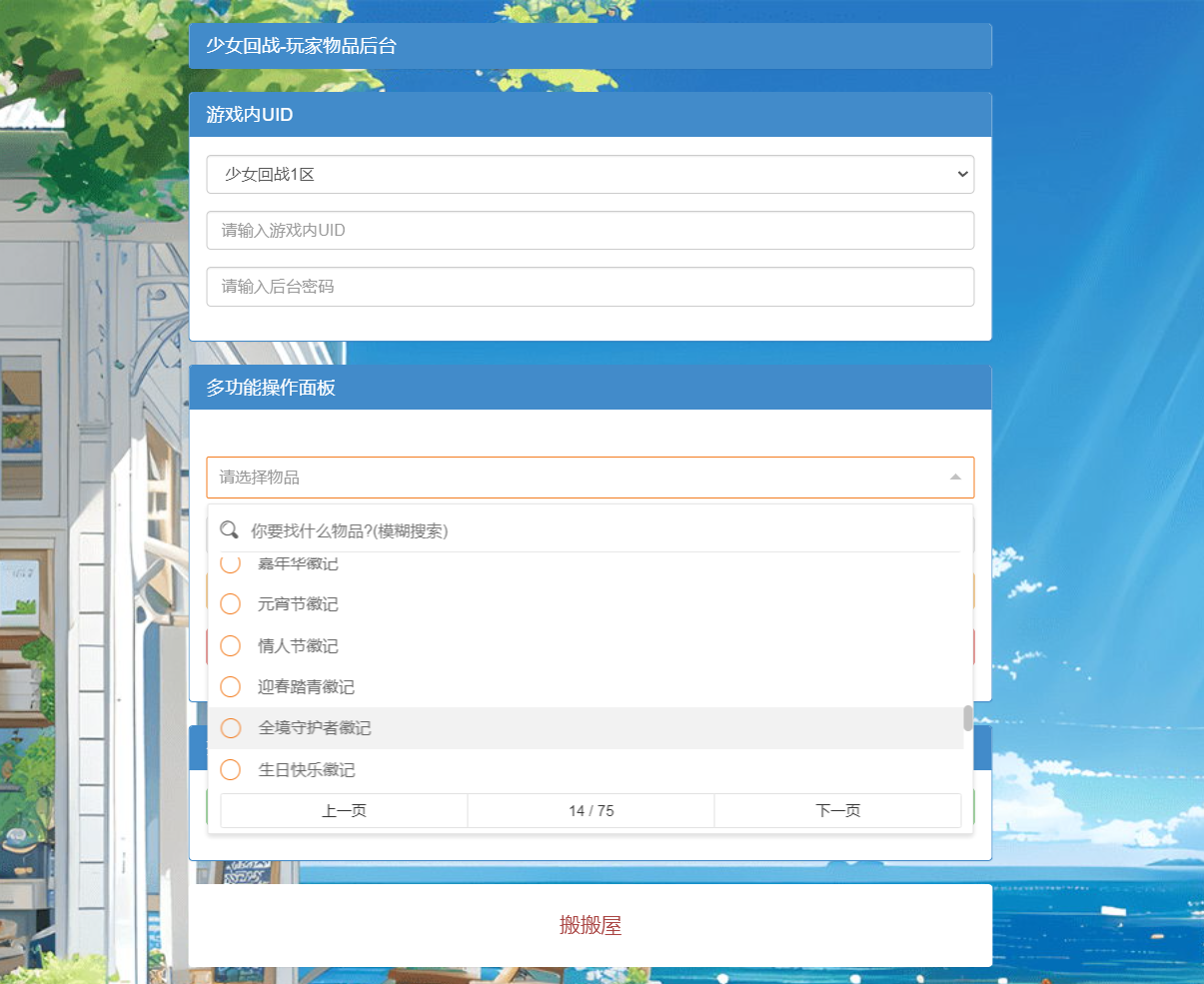Go to next page with 下一页
Image resolution: width=1204 pixels, height=984 pixels.
pos(837,811)
